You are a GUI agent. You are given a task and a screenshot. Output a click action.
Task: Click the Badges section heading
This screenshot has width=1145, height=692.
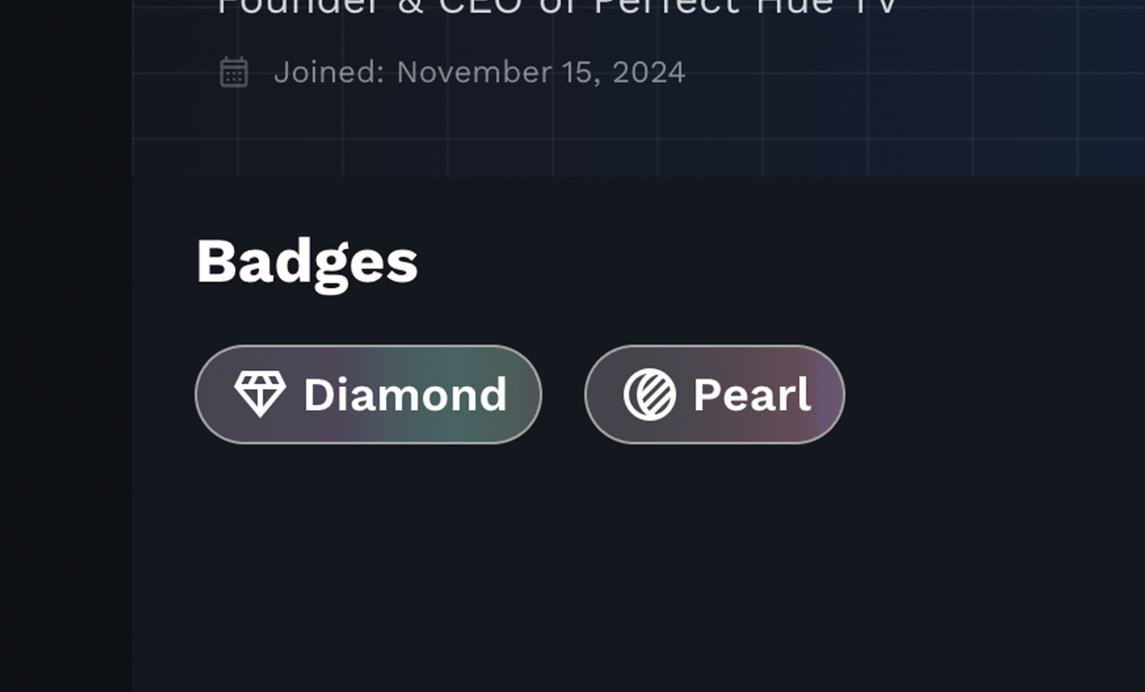point(306,262)
